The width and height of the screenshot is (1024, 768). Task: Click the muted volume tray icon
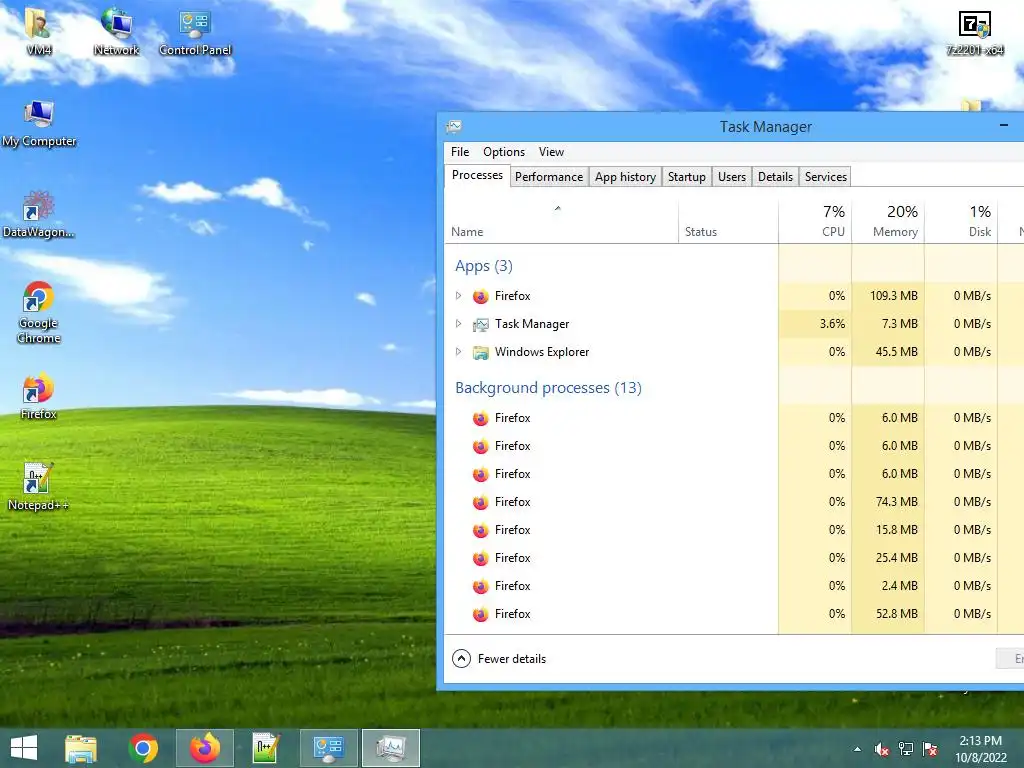882,749
